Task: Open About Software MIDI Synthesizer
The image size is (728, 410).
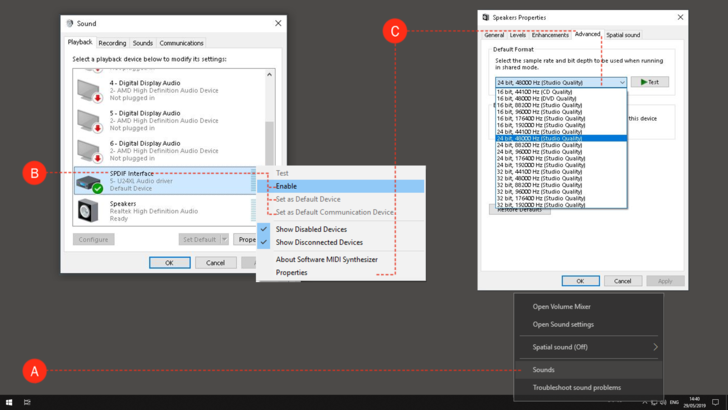Action: coord(341,260)
